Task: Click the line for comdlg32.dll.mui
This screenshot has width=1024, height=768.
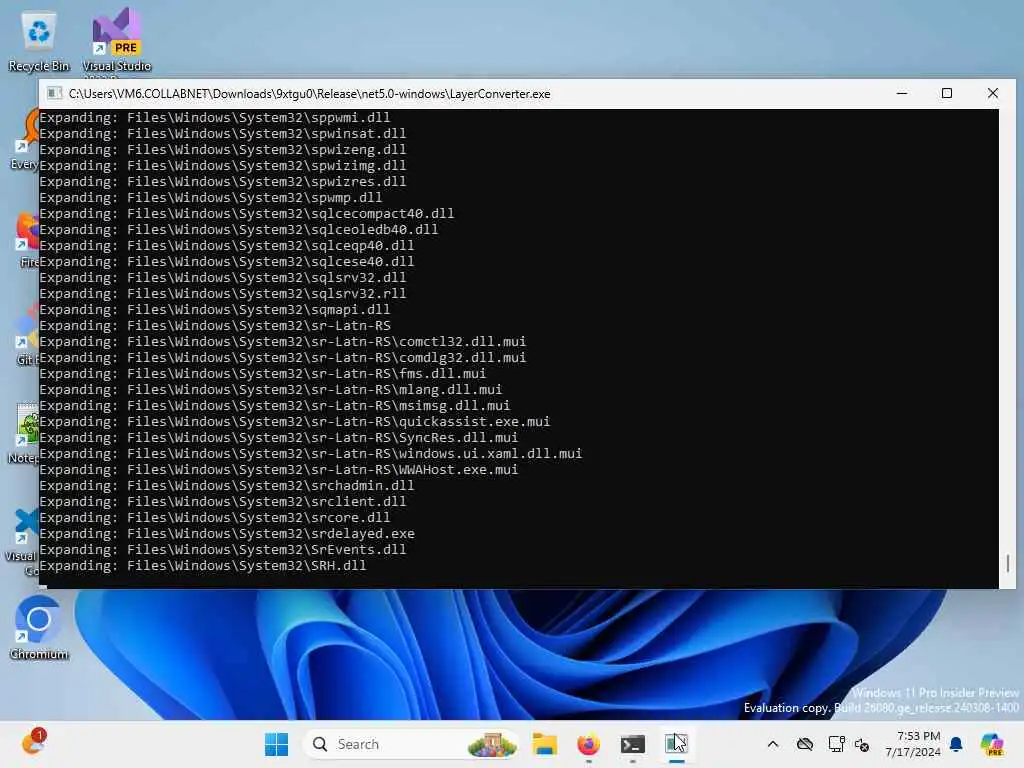Action: click(x=283, y=358)
